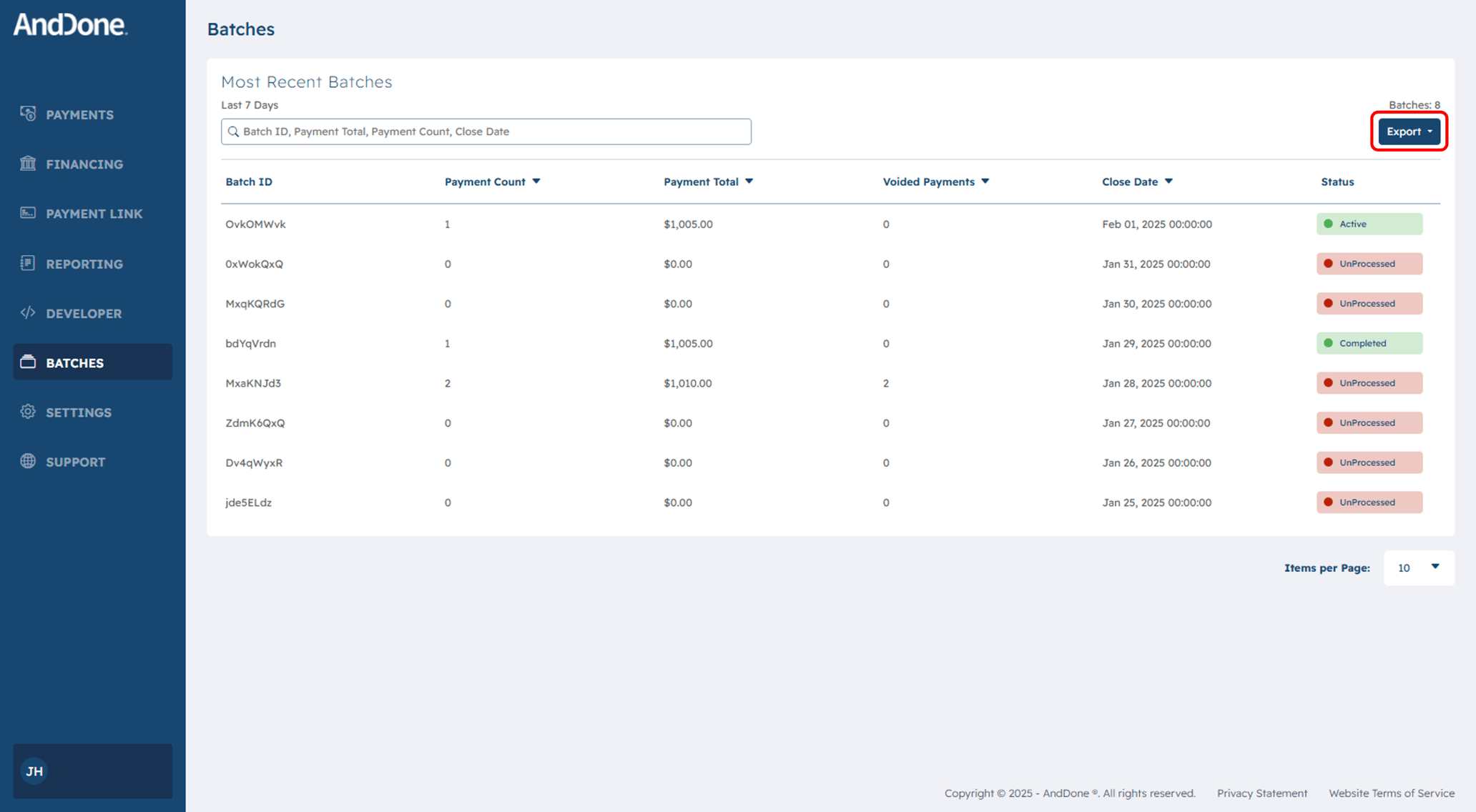Sort by Voided Payments arrow
1476x812 pixels.
[985, 182]
